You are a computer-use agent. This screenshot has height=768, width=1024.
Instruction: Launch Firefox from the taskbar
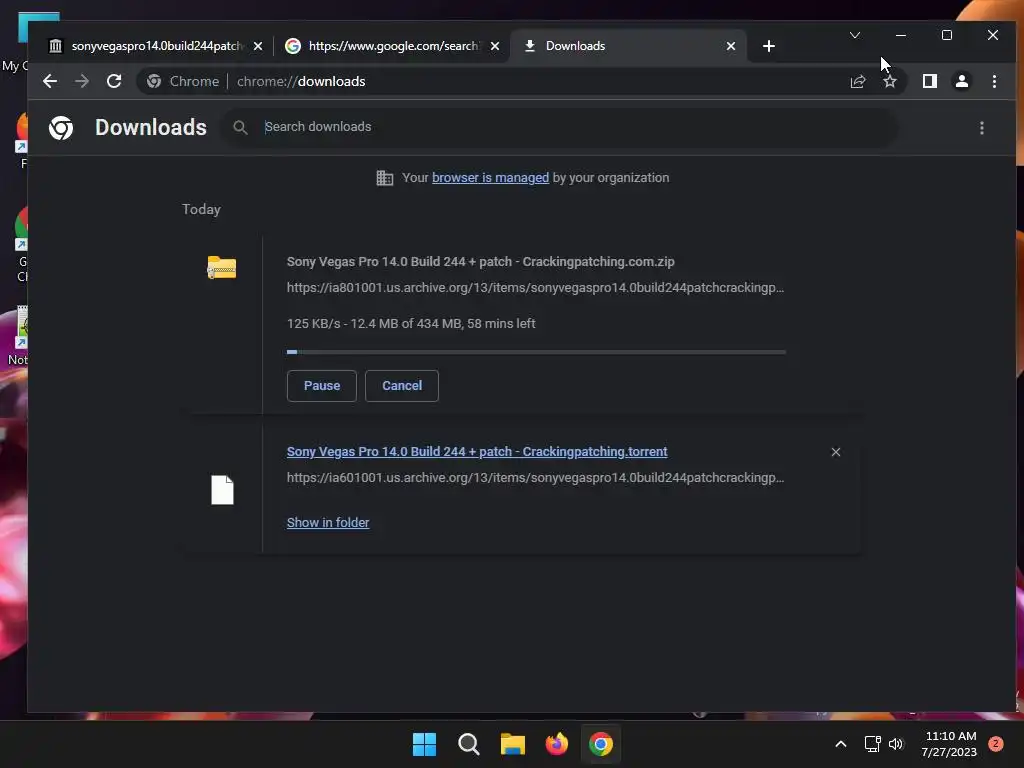click(x=556, y=744)
